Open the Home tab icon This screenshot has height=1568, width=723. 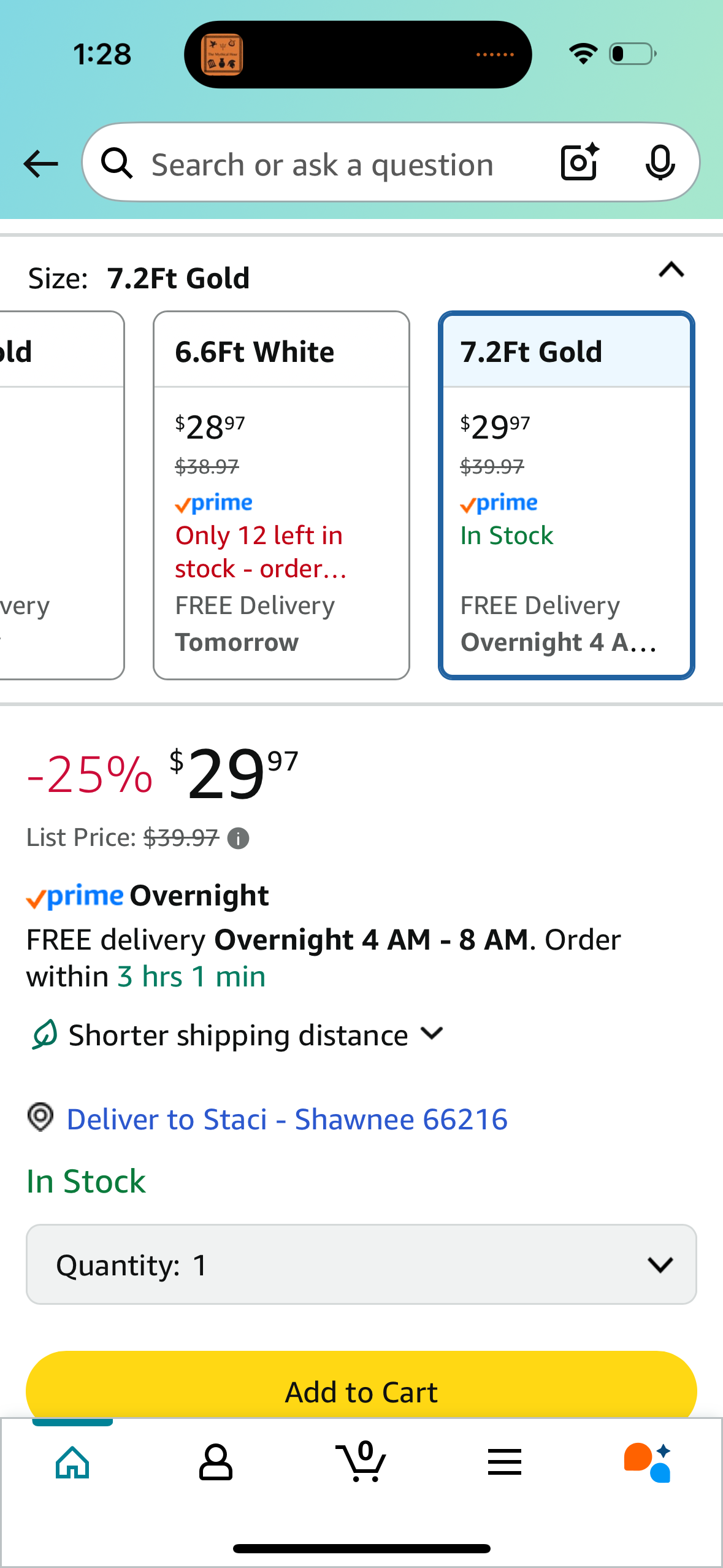point(72,1462)
